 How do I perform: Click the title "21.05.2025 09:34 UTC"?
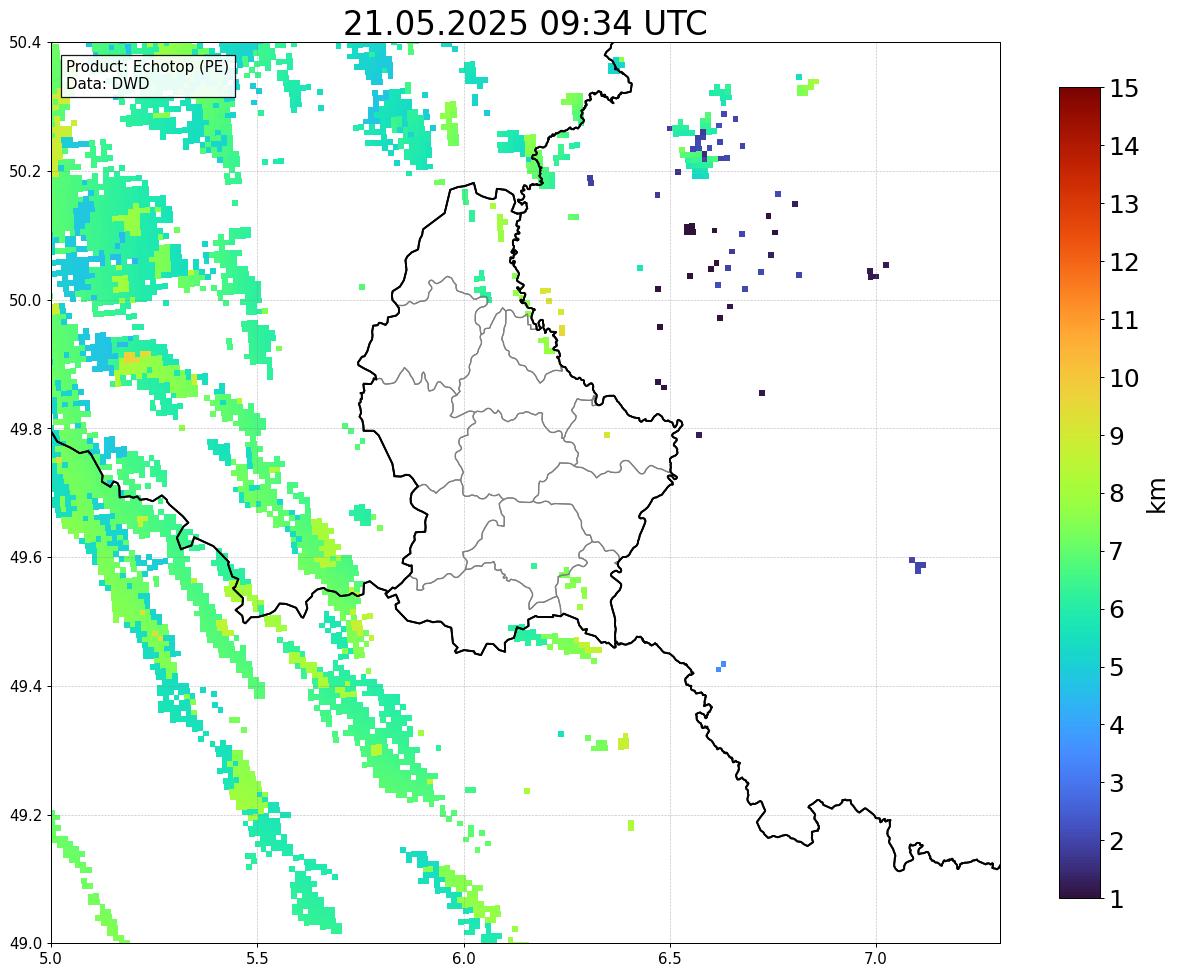click(525, 23)
